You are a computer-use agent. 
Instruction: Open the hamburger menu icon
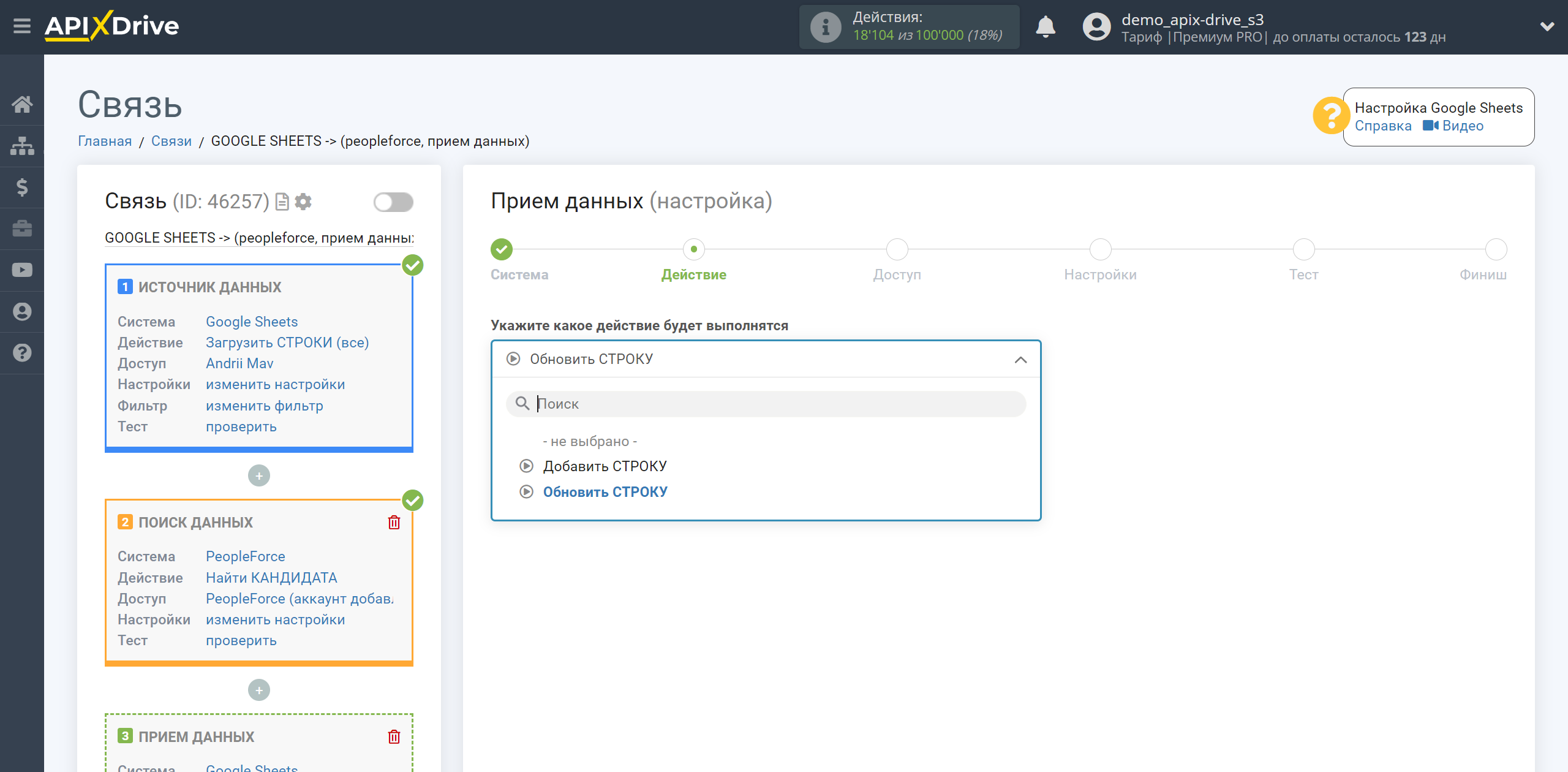pos(22,26)
